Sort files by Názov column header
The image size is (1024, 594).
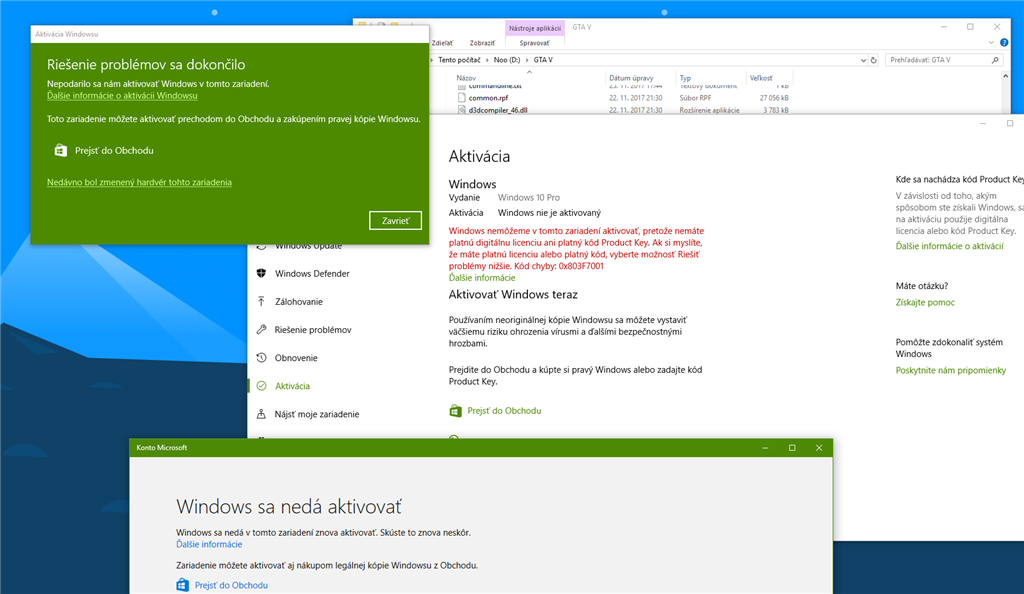466,78
